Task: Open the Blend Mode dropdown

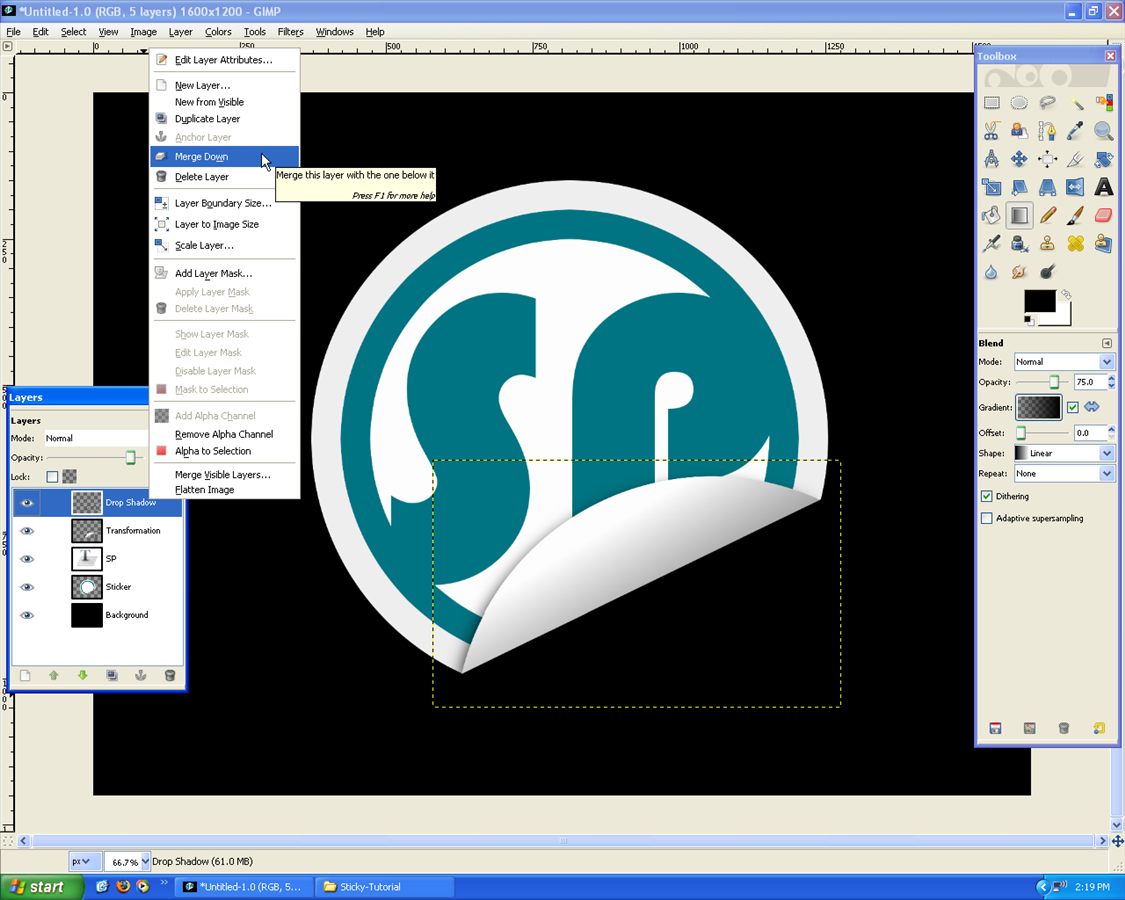Action: click(1063, 362)
